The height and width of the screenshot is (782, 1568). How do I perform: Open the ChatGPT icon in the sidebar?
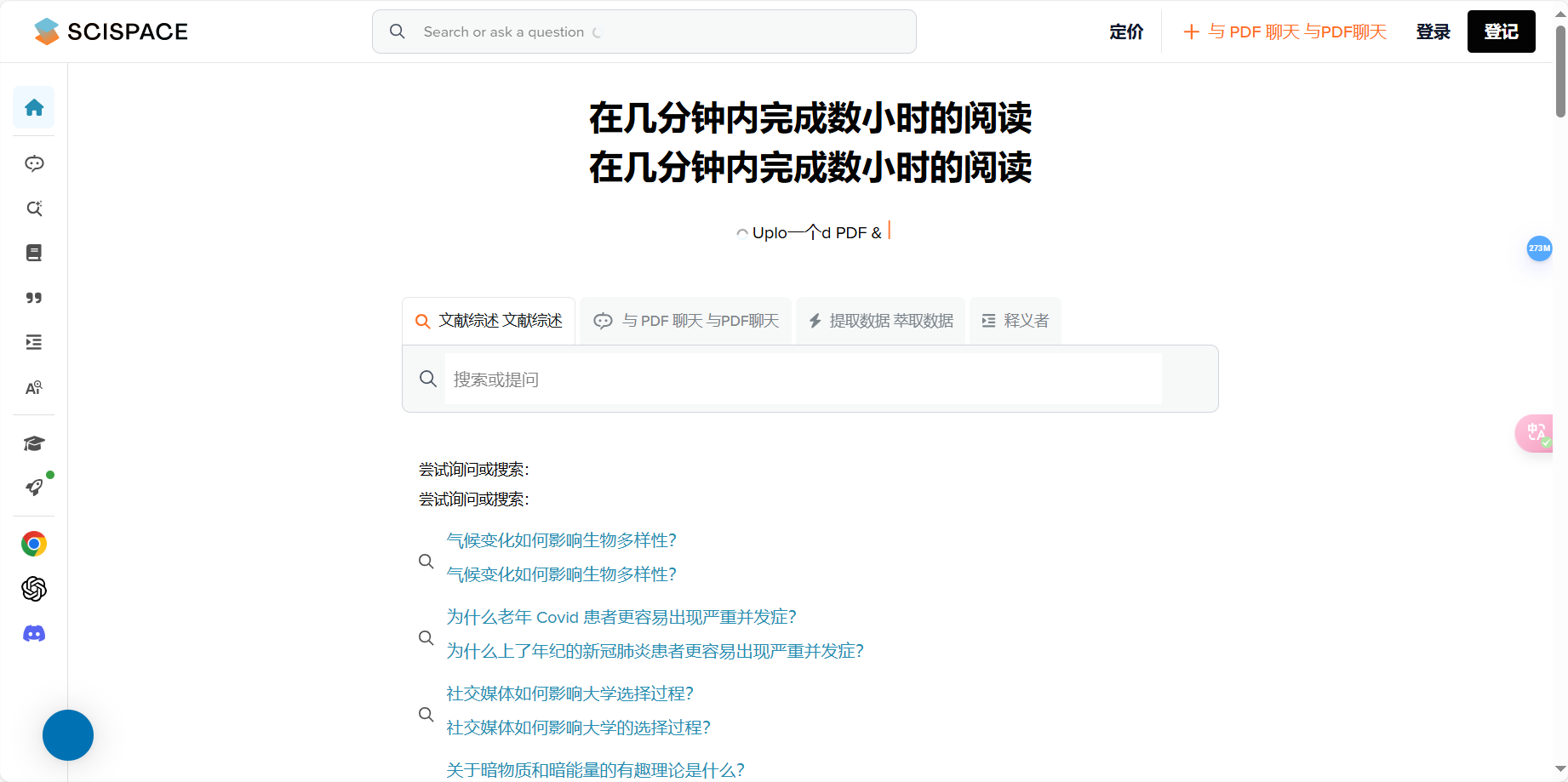(33, 590)
